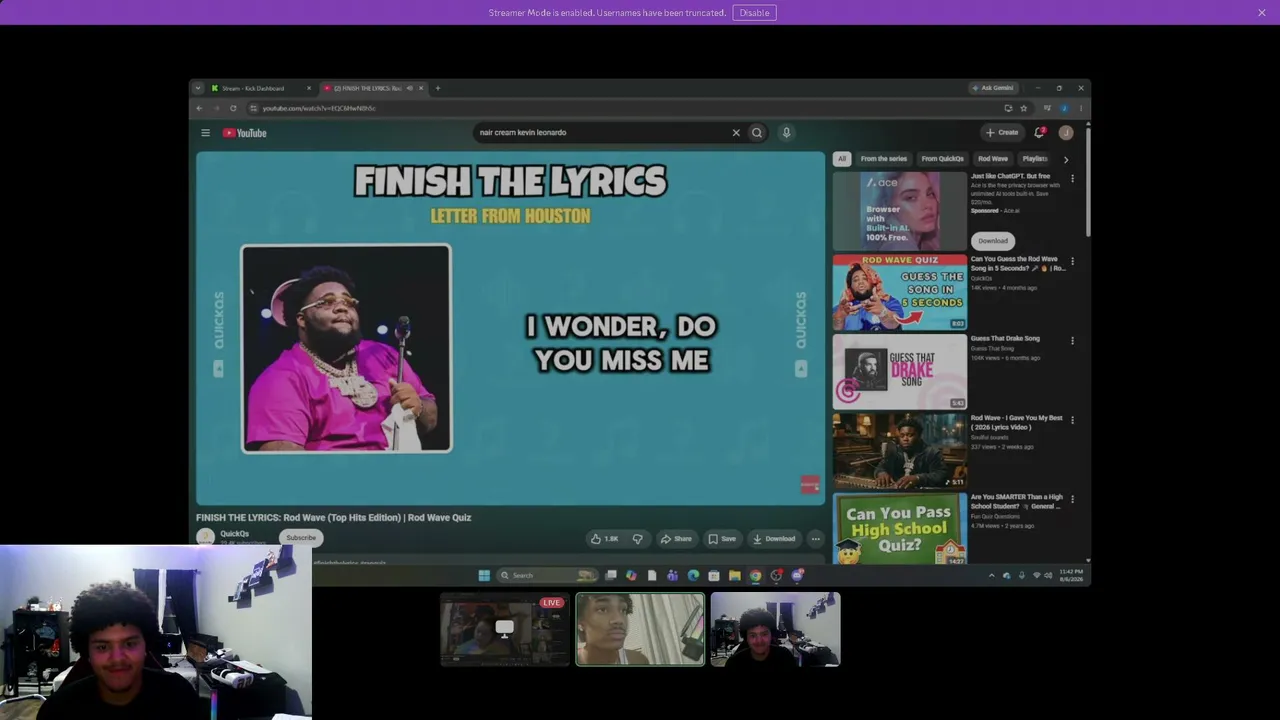
Task: Show hidden system tray icons
Action: click(992, 575)
